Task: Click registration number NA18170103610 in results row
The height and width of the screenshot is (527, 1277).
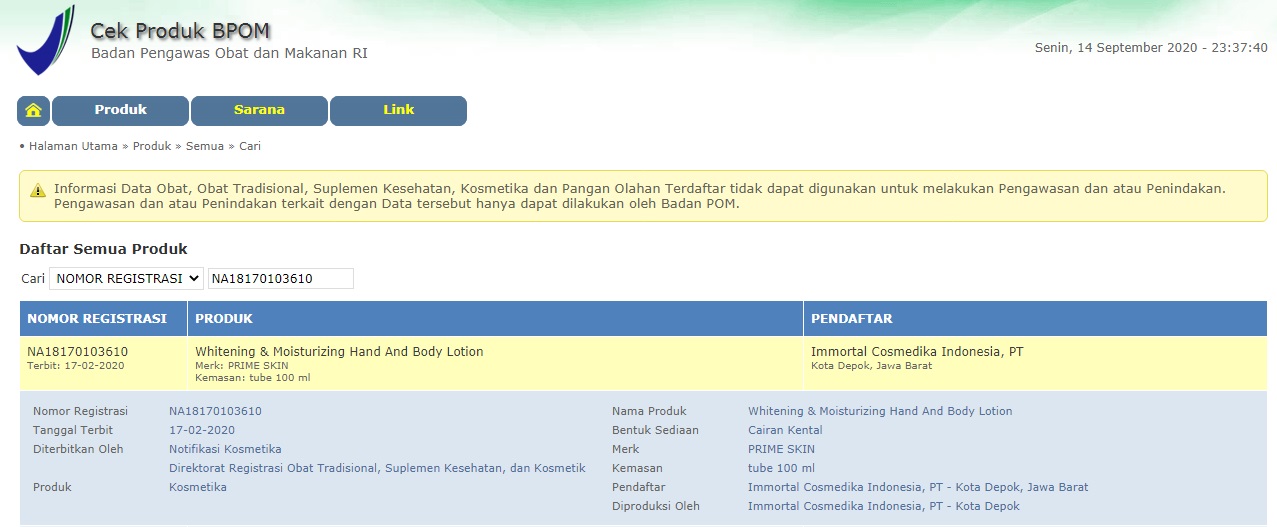Action: [x=77, y=352]
